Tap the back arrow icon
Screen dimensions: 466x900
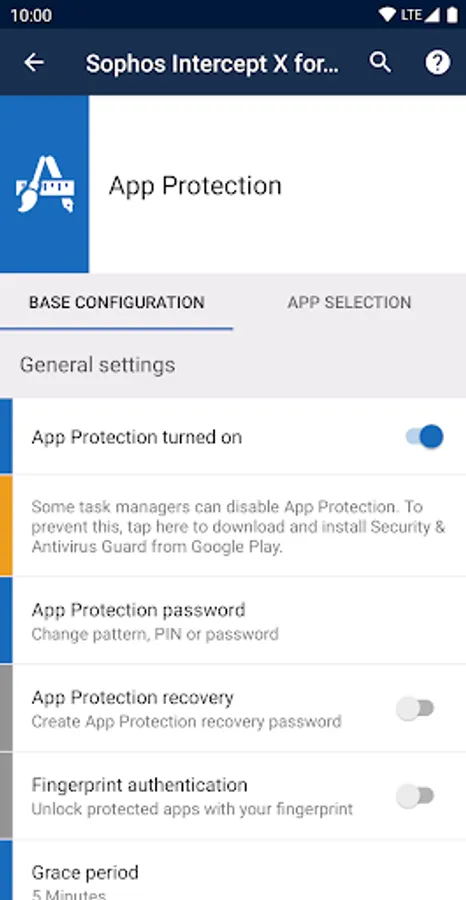tap(34, 63)
